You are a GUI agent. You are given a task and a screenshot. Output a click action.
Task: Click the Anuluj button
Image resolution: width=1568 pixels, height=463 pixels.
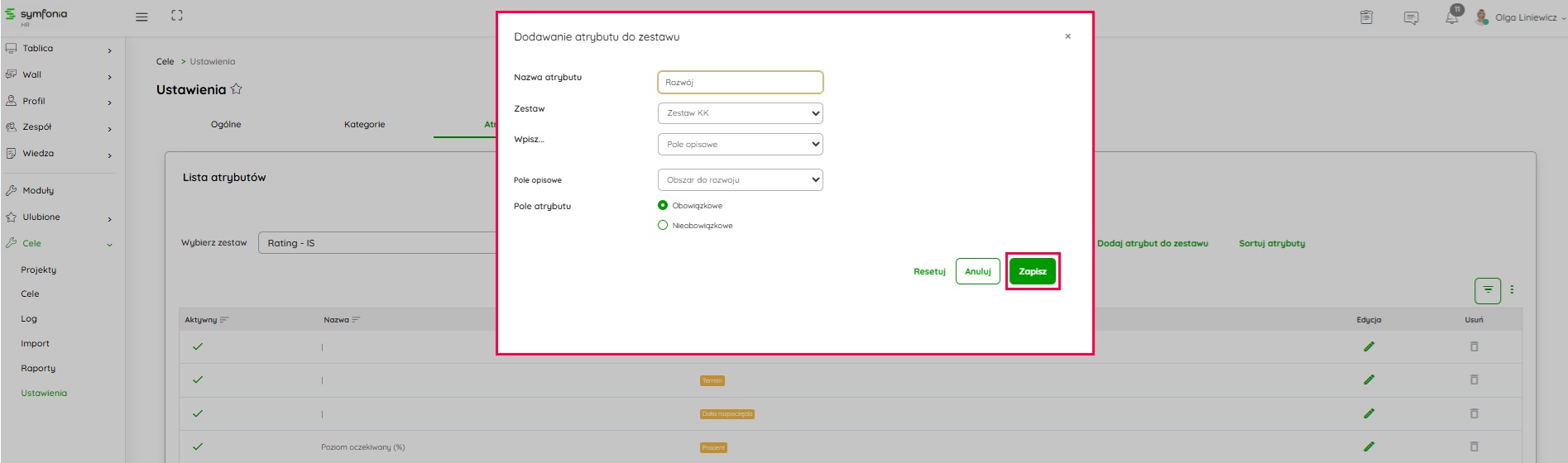(x=977, y=271)
